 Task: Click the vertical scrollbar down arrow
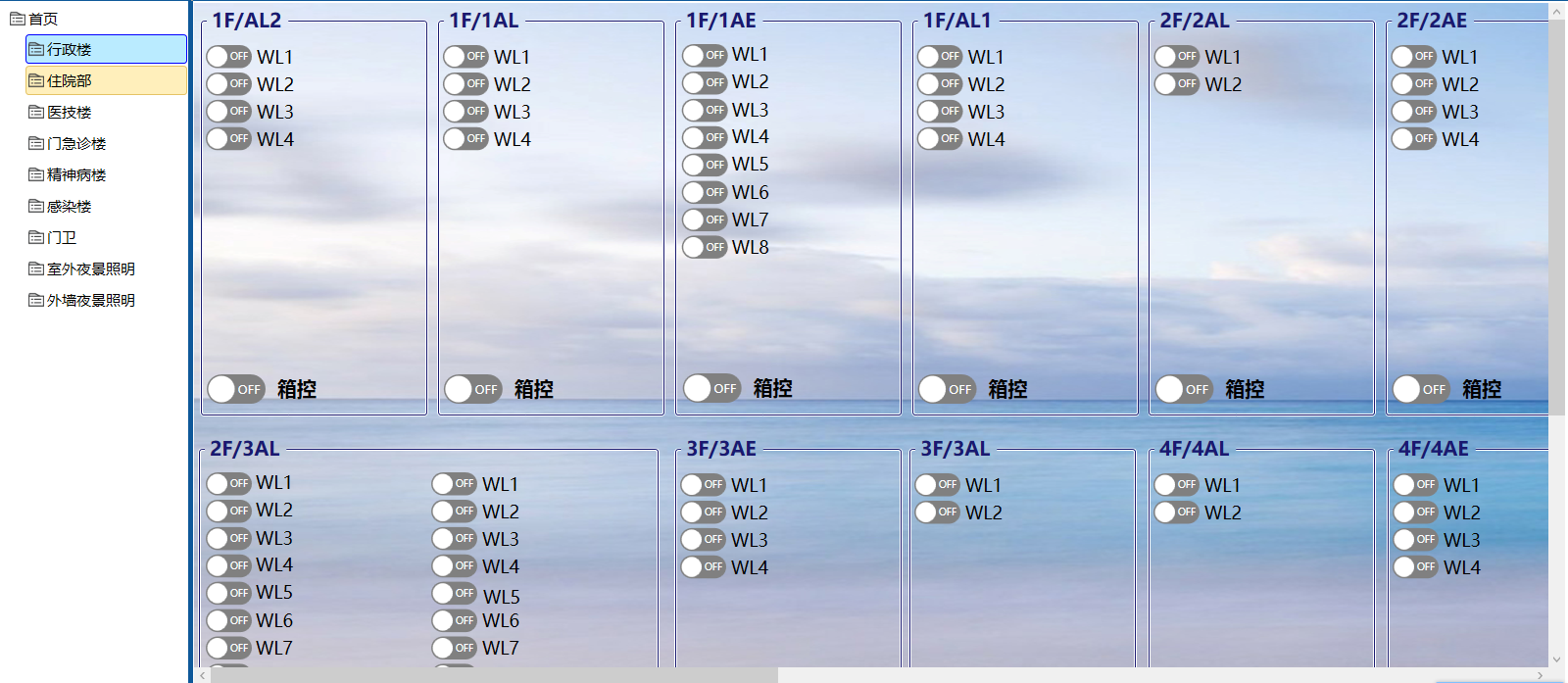(1557, 659)
